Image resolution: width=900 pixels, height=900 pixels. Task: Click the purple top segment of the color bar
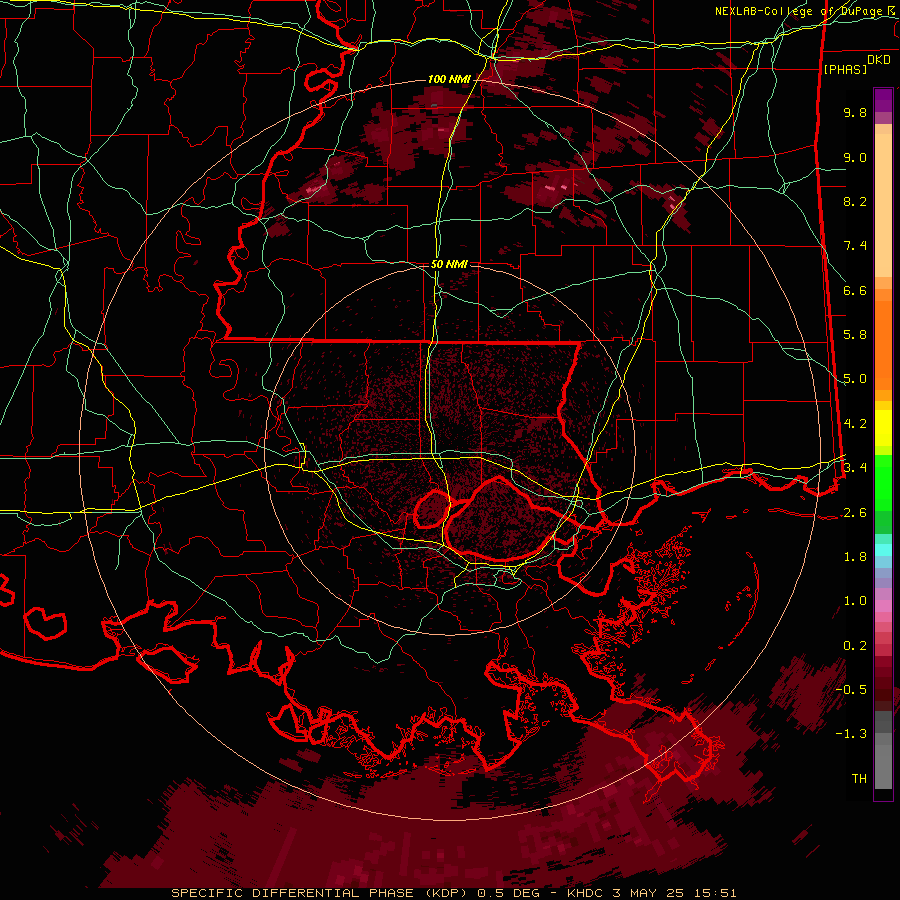tap(883, 101)
